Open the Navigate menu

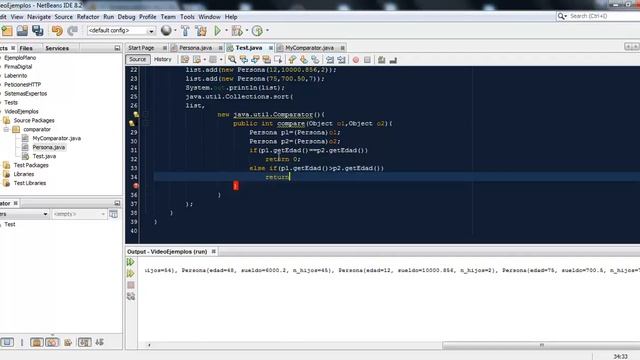pos(39,17)
